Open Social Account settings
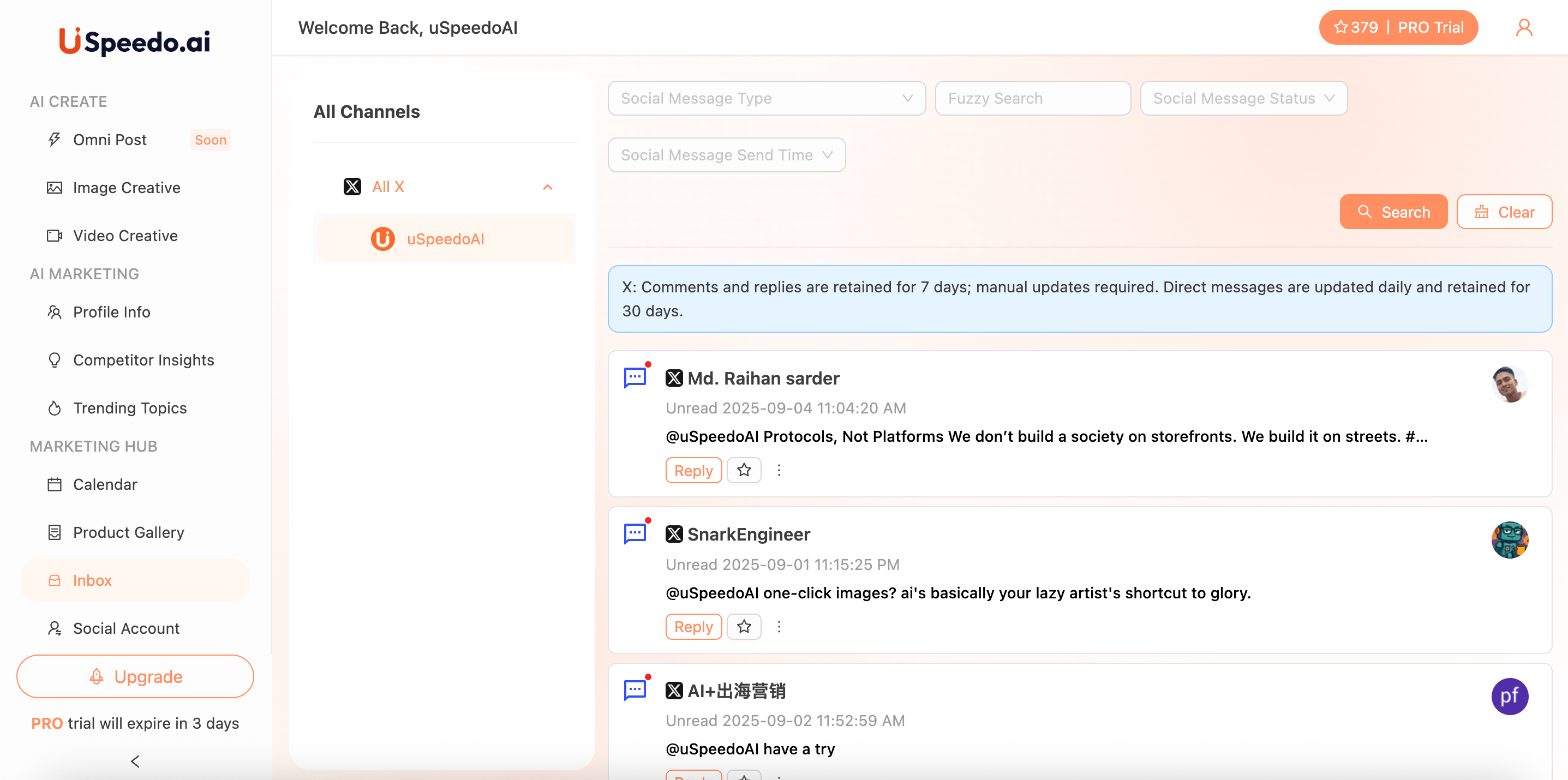Image resolution: width=1568 pixels, height=780 pixels. pos(126,628)
